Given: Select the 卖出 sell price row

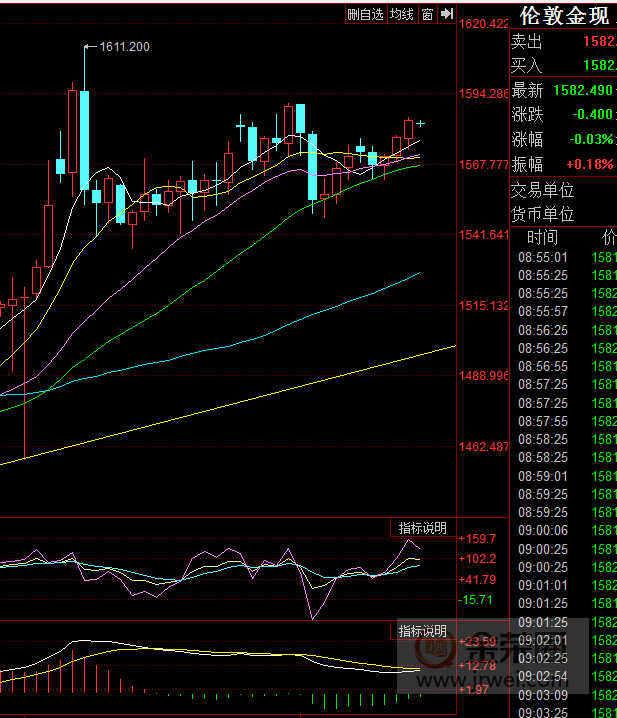Looking at the screenshot, I should click(x=563, y=41).
